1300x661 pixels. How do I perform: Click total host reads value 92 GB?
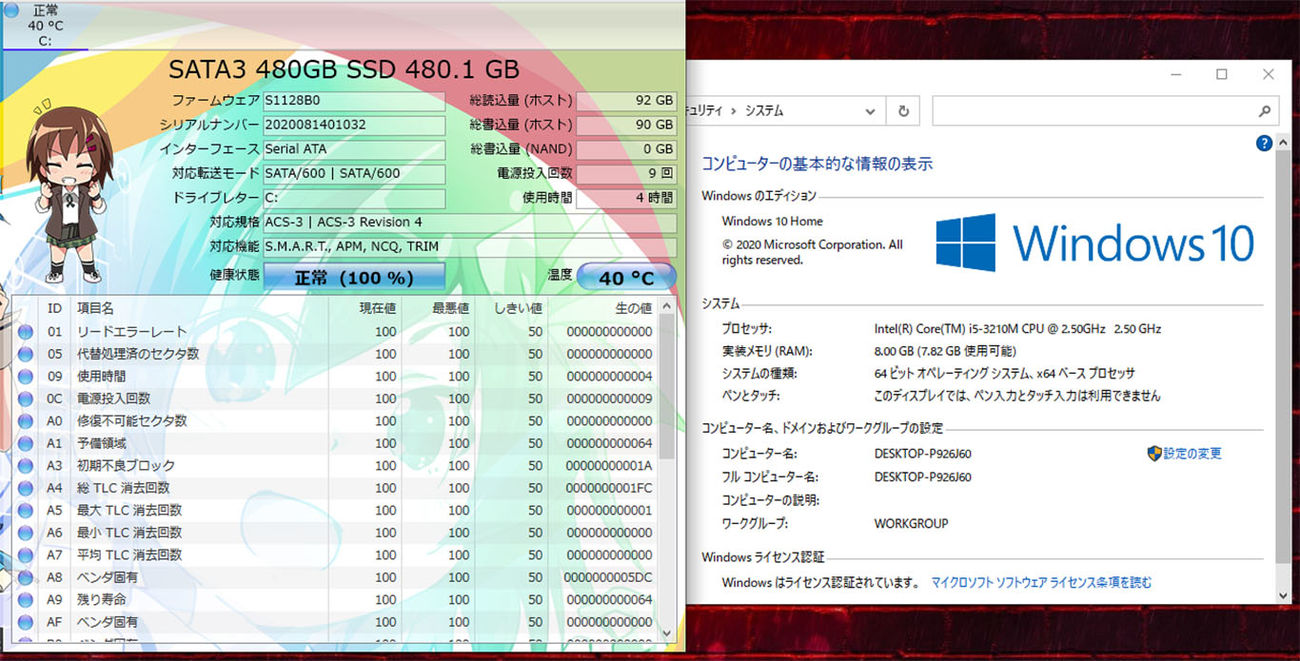coord(626,100)
